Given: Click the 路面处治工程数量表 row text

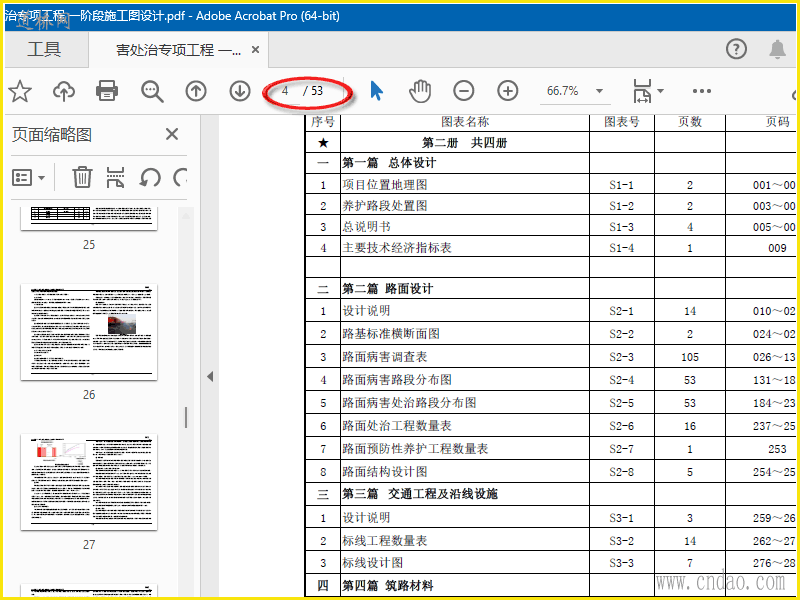Looking at the screenshot, I should pyautogui.click(x=397, y=426).
